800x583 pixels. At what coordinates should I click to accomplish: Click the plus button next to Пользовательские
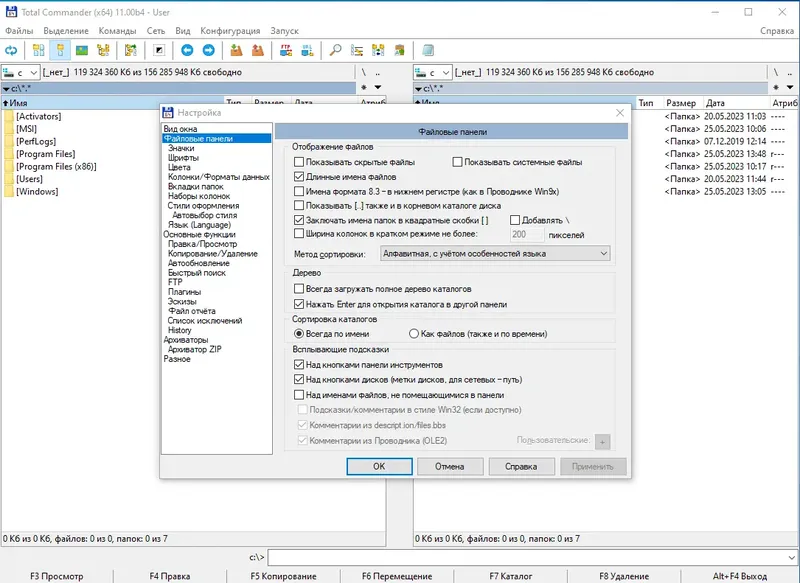(602, 442)
